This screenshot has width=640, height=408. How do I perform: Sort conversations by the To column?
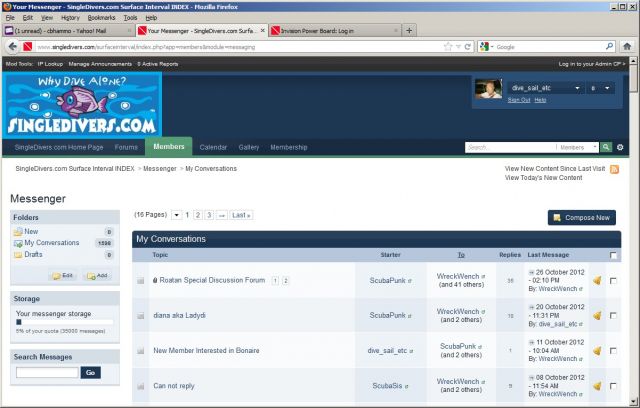(461, 255)
